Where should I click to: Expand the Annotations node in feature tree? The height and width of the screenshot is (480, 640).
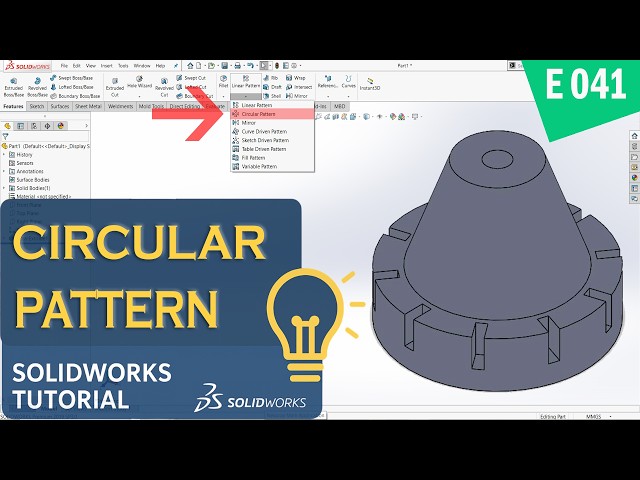pyautogui.click(x=4, y=171)
